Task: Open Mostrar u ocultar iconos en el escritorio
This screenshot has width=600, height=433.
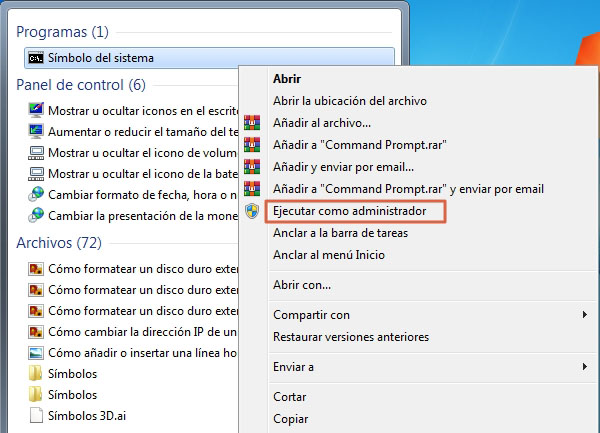Action: click(143, 111)
